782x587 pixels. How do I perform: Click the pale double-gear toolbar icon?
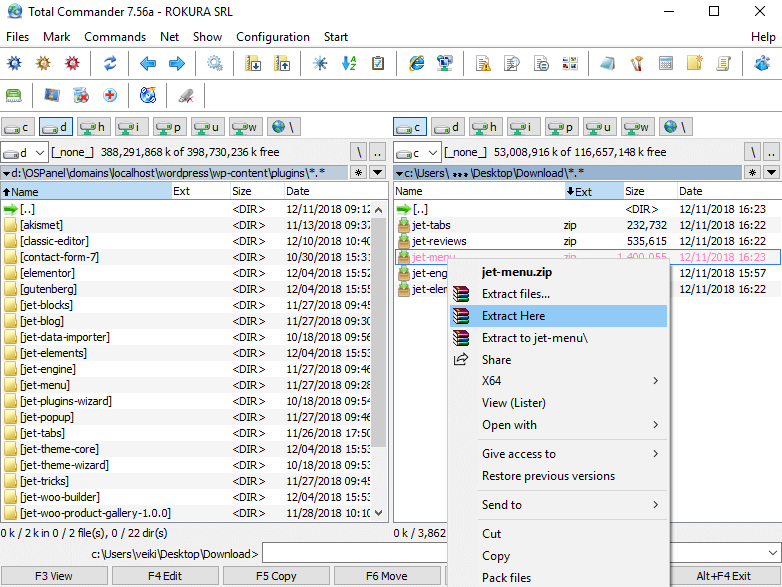(215, 63)
